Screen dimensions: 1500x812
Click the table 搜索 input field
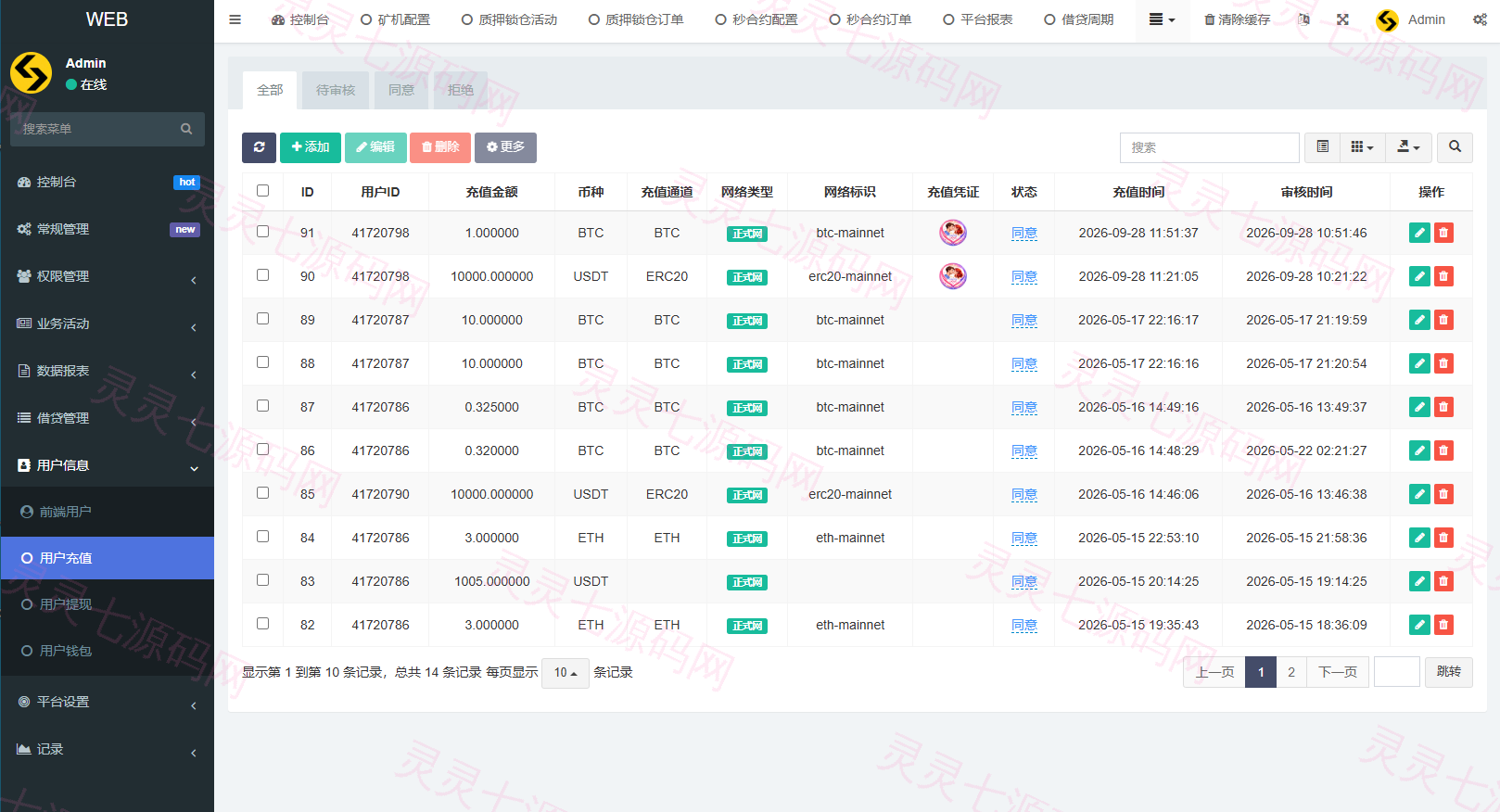coord(1210,147)
